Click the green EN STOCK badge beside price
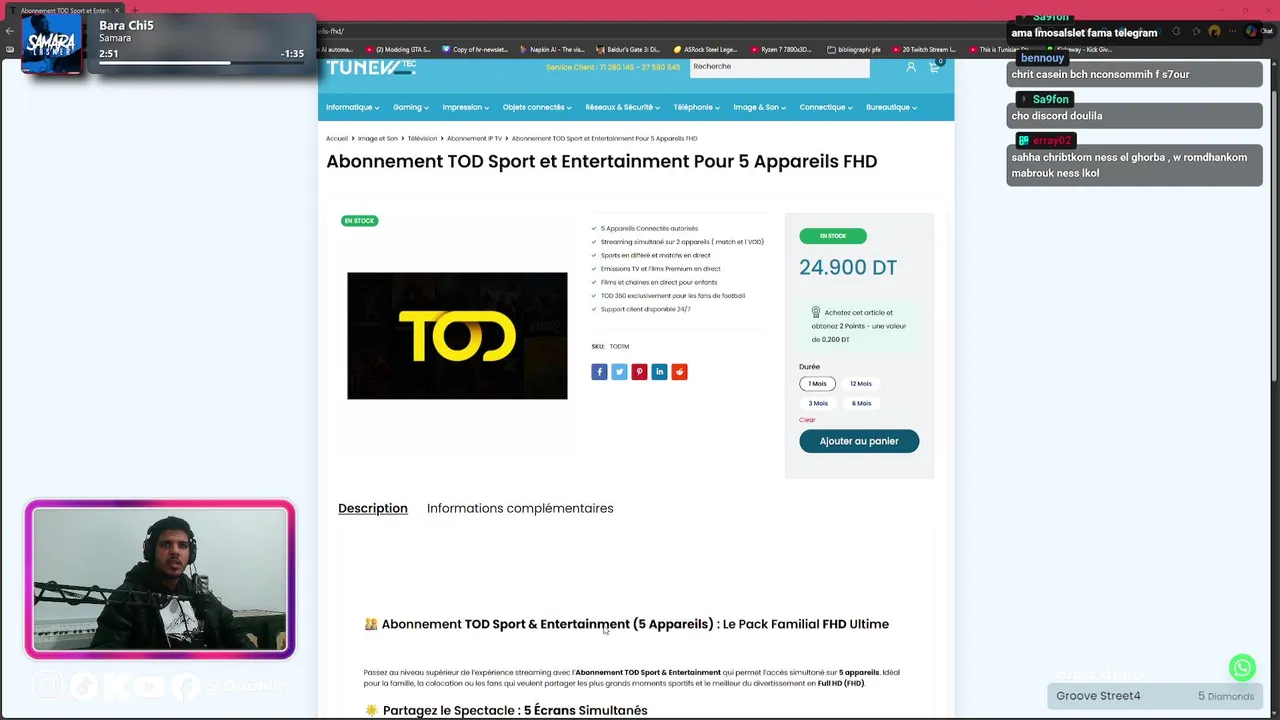Image resolution: width=1280 pixels, height=720 pixels. (833, 236)
